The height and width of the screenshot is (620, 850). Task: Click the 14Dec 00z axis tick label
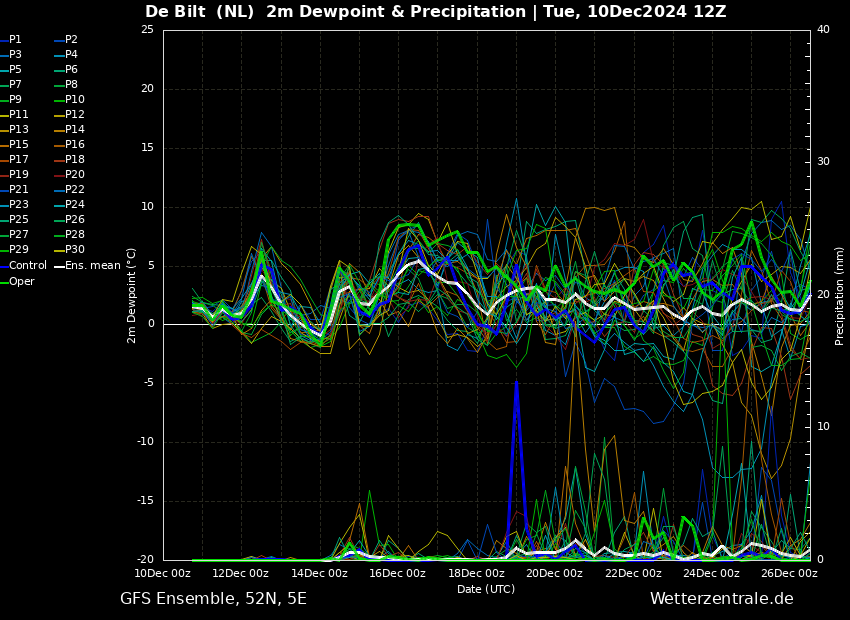(x=319, y=573)
